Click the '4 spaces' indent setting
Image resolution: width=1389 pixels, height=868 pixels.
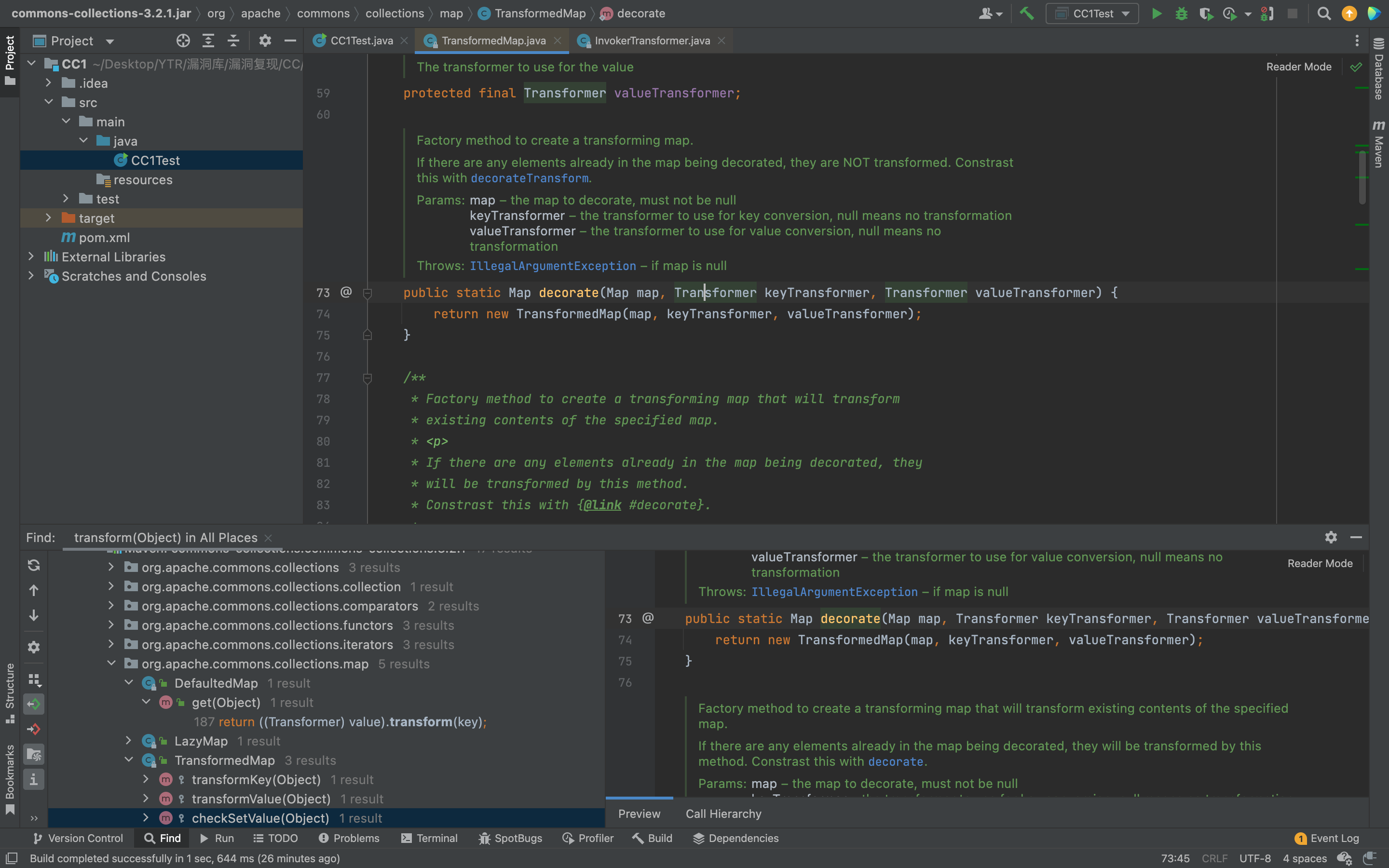click(1304, 858)
